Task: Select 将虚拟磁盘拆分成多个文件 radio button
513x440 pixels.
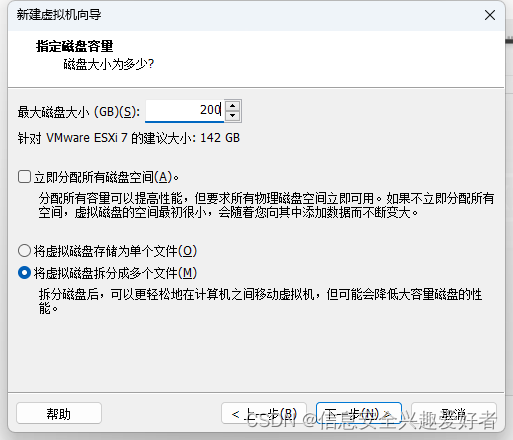Action: 24,273
